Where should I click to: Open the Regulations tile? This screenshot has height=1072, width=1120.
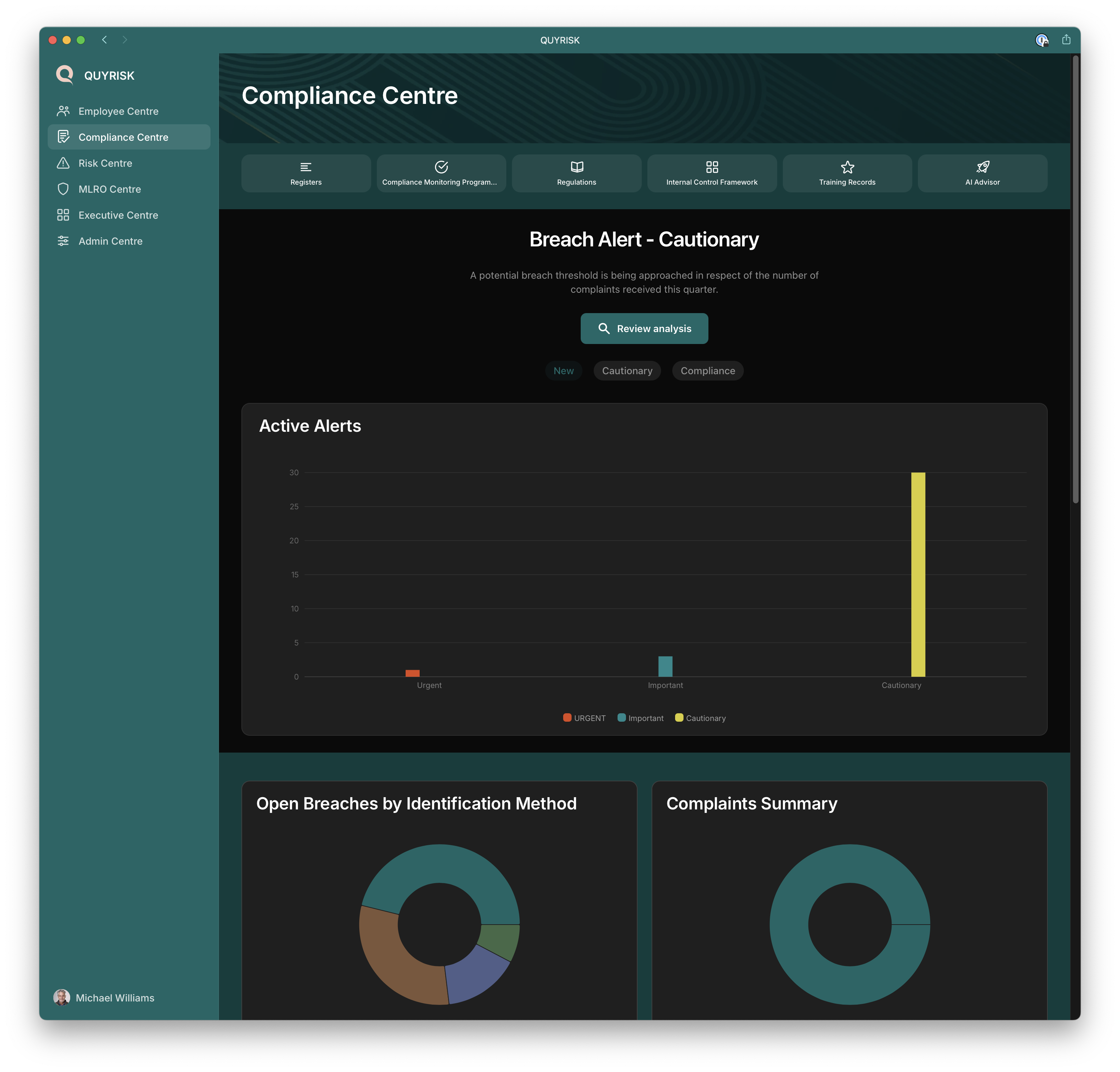576,173
